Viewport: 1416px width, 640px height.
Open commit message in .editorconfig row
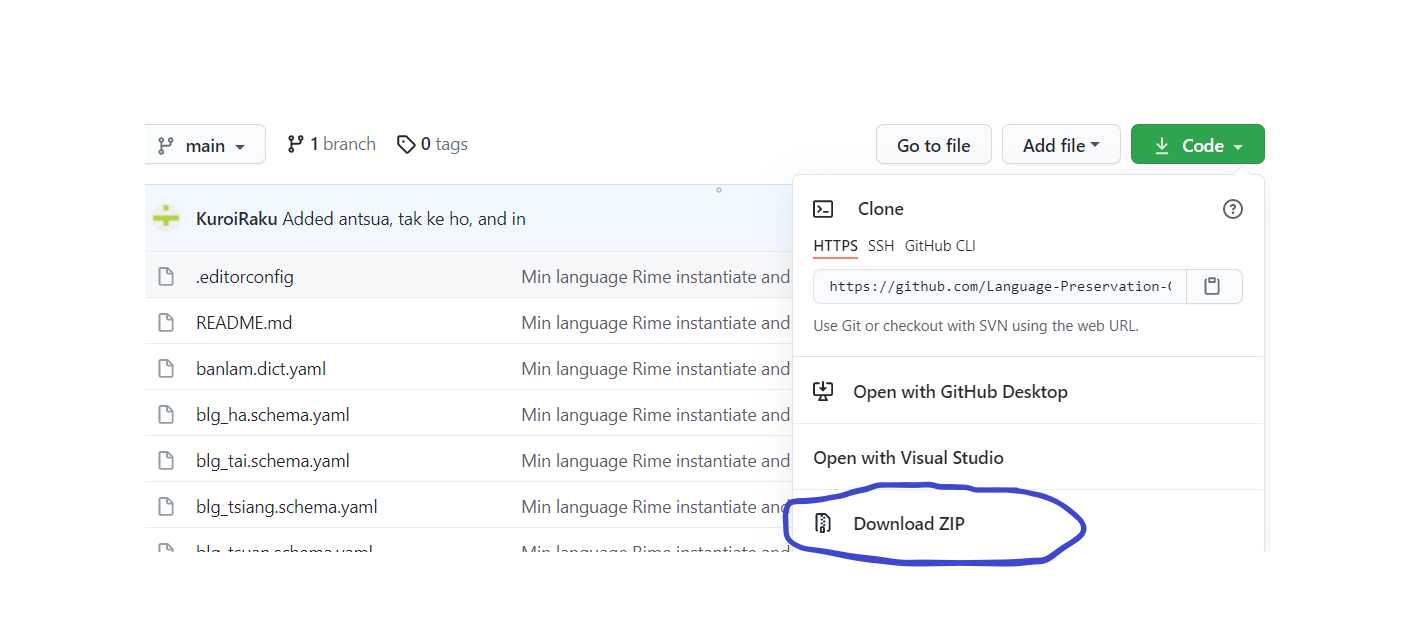pyautogui.click(x=656, y=277)
